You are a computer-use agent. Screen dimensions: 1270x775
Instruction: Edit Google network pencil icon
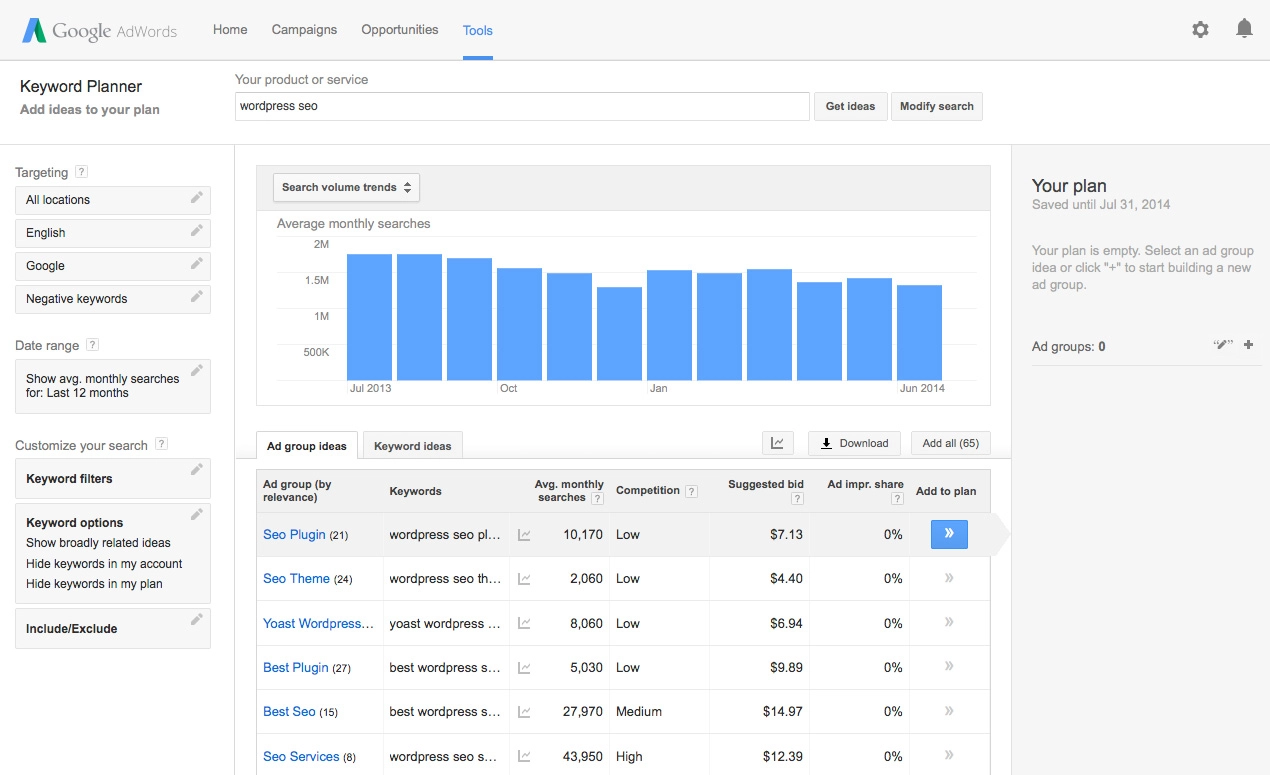tap(197, 264)
